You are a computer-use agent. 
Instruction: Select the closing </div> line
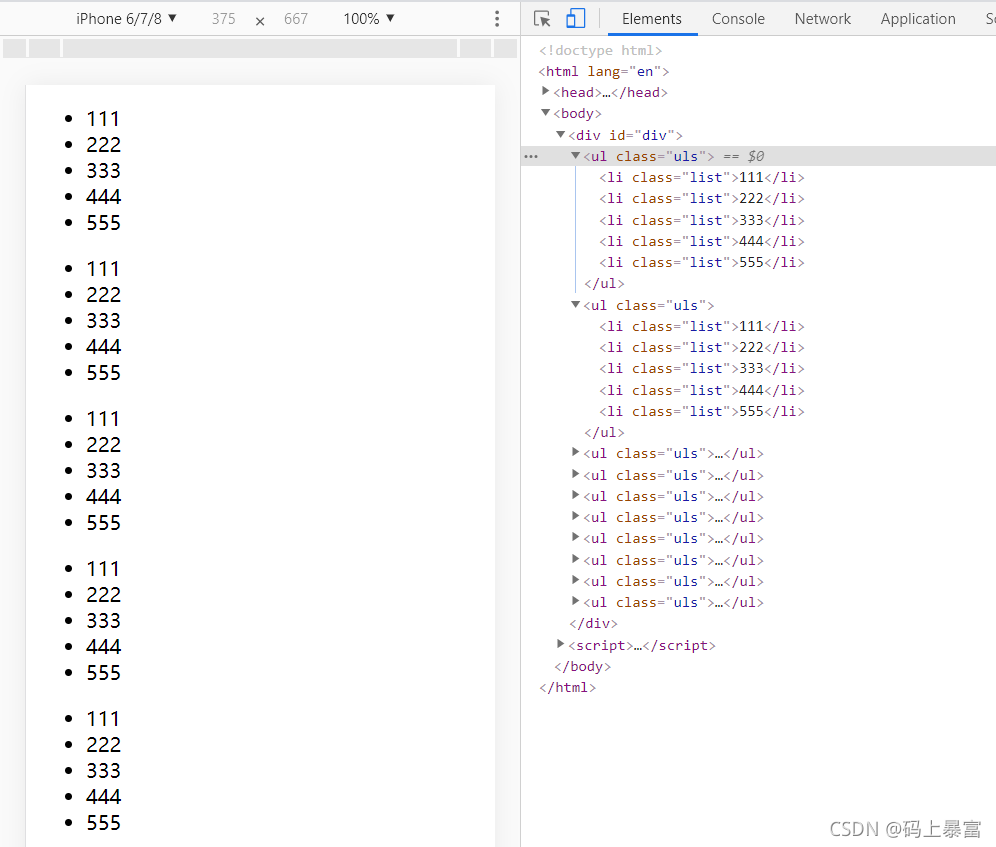tap(593, 623)
